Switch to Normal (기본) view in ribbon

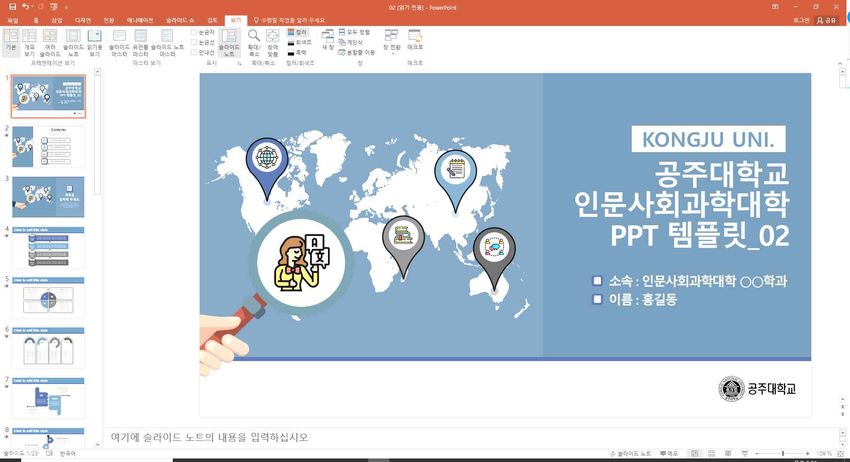pyautogui.click(x=11, y=43)
